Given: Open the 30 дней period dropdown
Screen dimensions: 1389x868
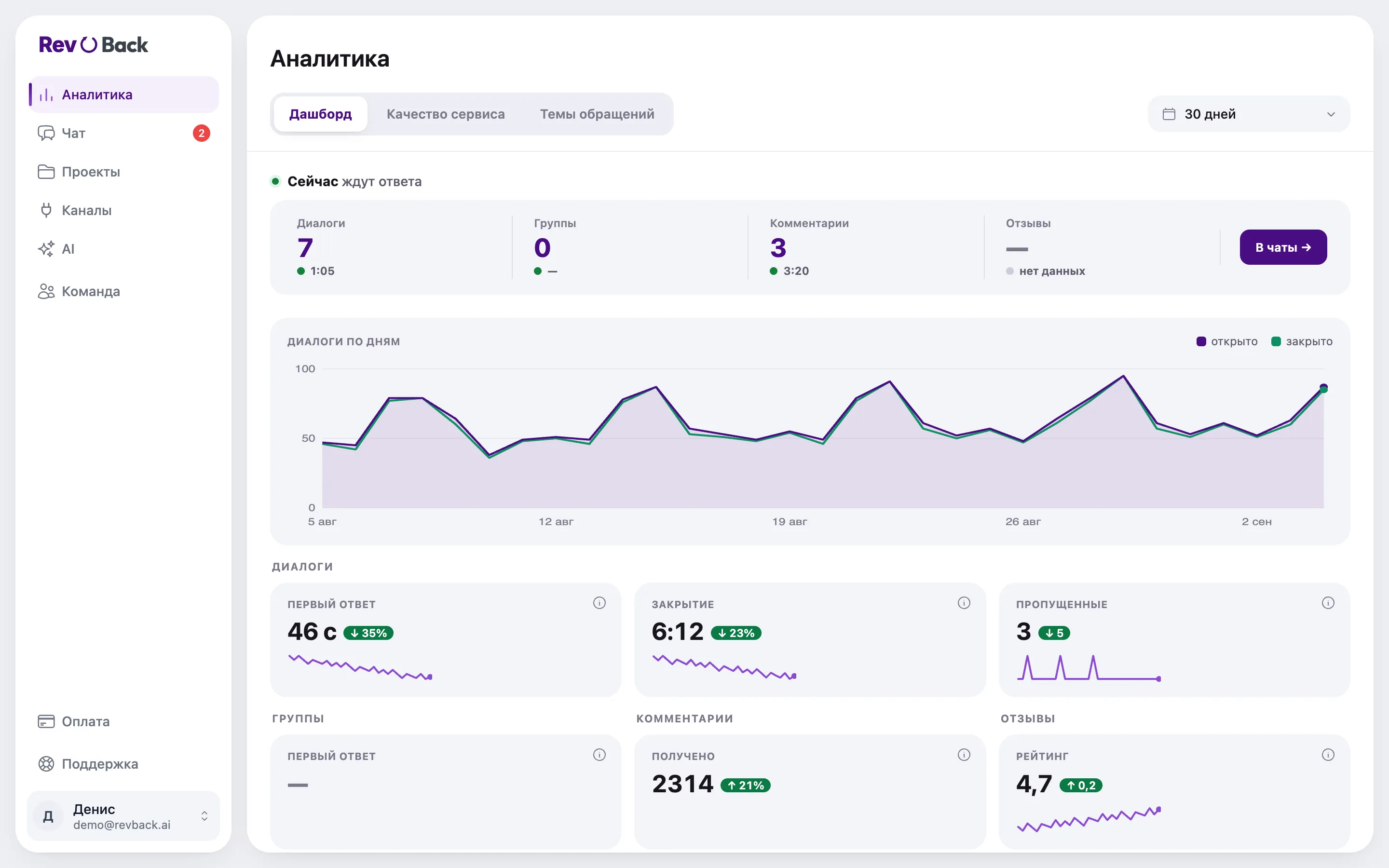Looking at the screenshot, I should (x=1249, y=114).
